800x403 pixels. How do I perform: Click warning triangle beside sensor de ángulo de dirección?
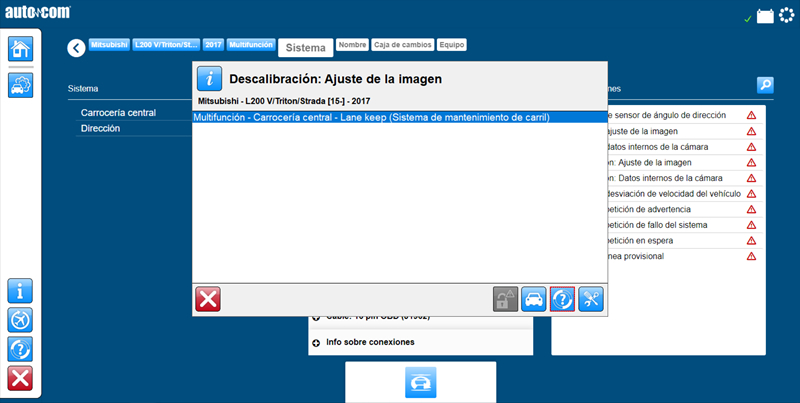click(x=751, y=115)
